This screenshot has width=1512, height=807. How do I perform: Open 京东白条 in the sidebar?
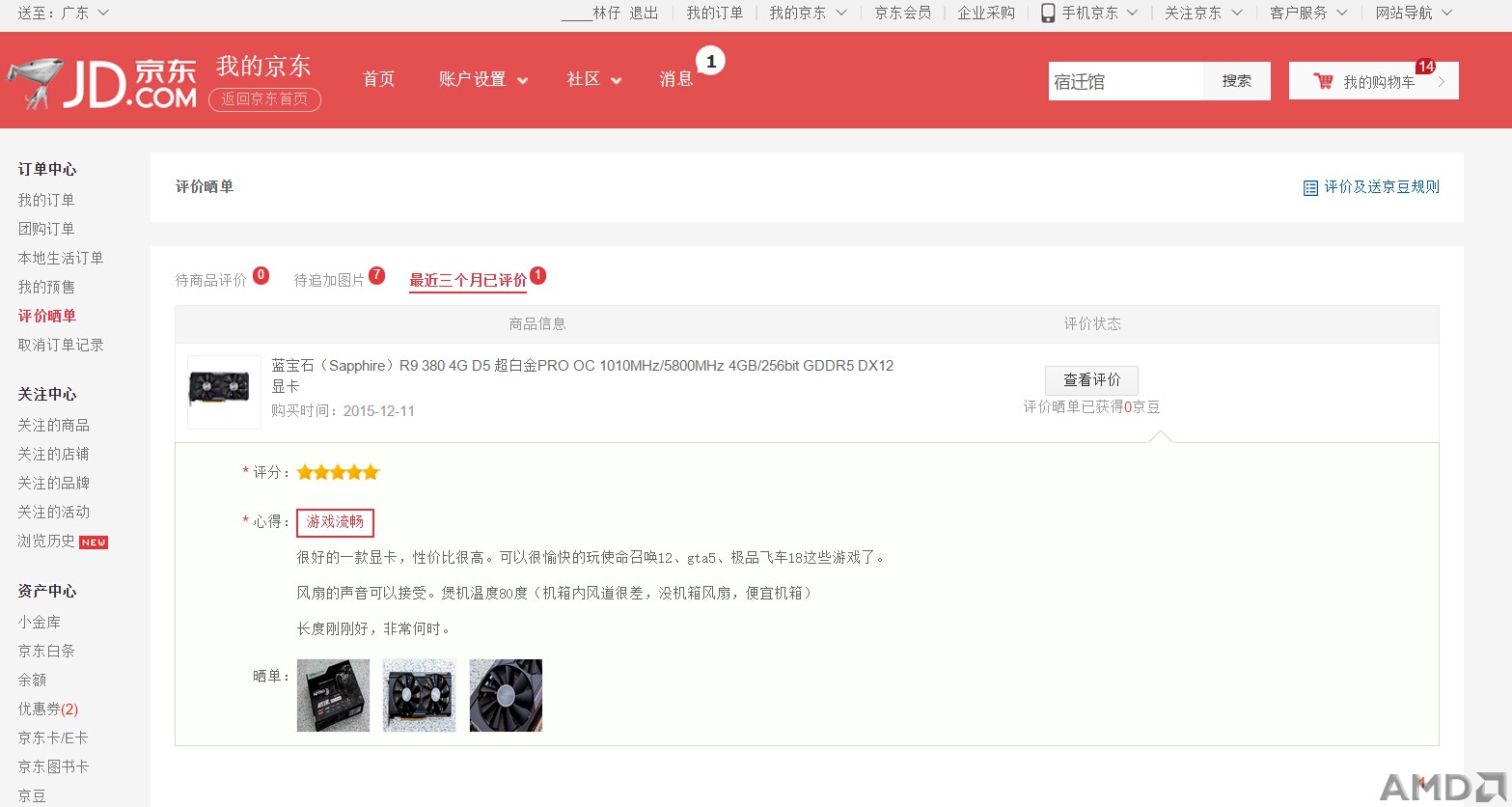(46, 651)
